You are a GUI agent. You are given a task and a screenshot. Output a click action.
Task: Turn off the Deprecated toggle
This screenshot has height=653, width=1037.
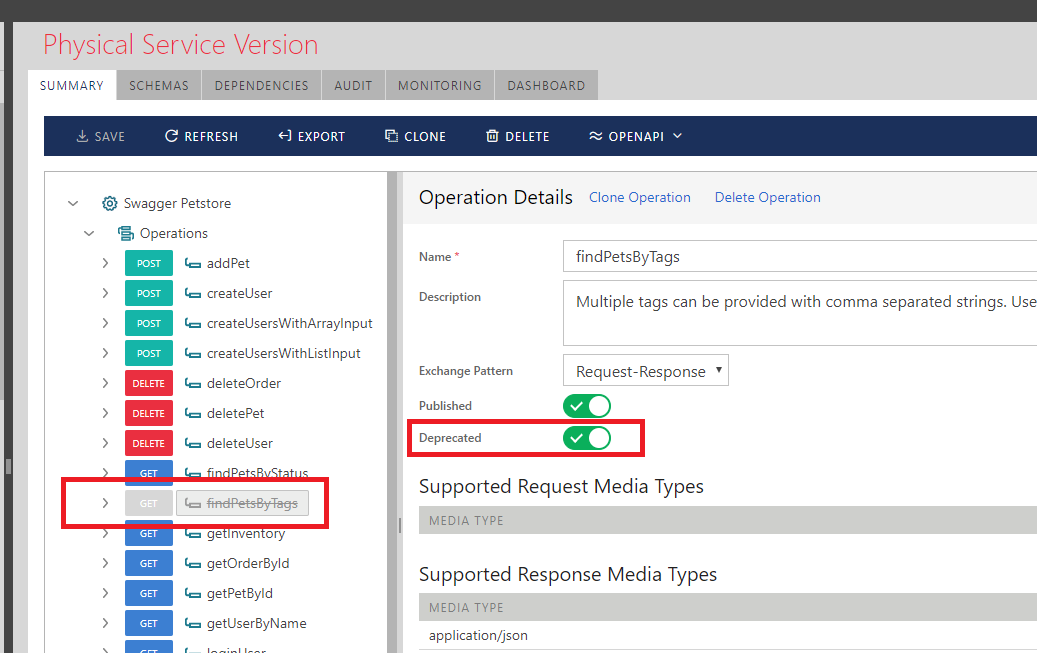pos(587,438)
